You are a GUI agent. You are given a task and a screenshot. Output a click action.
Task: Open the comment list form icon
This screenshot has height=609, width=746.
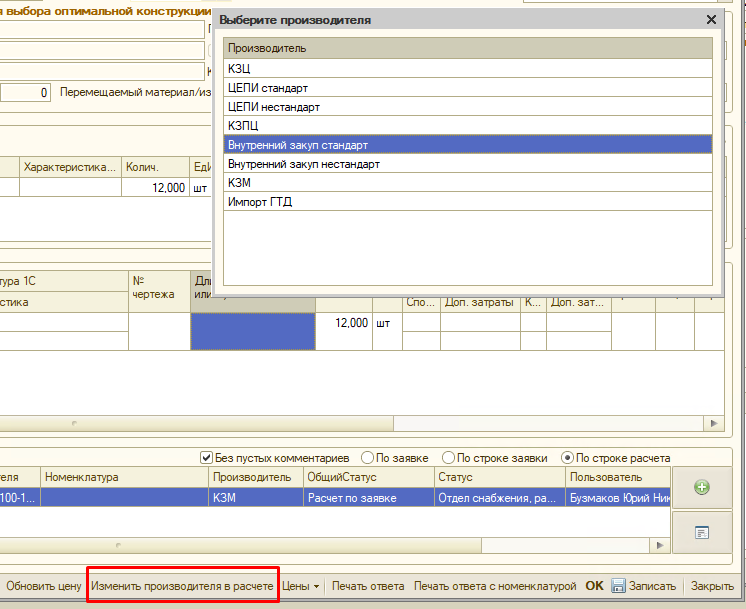pyautogui.click(x=702, y=533)
